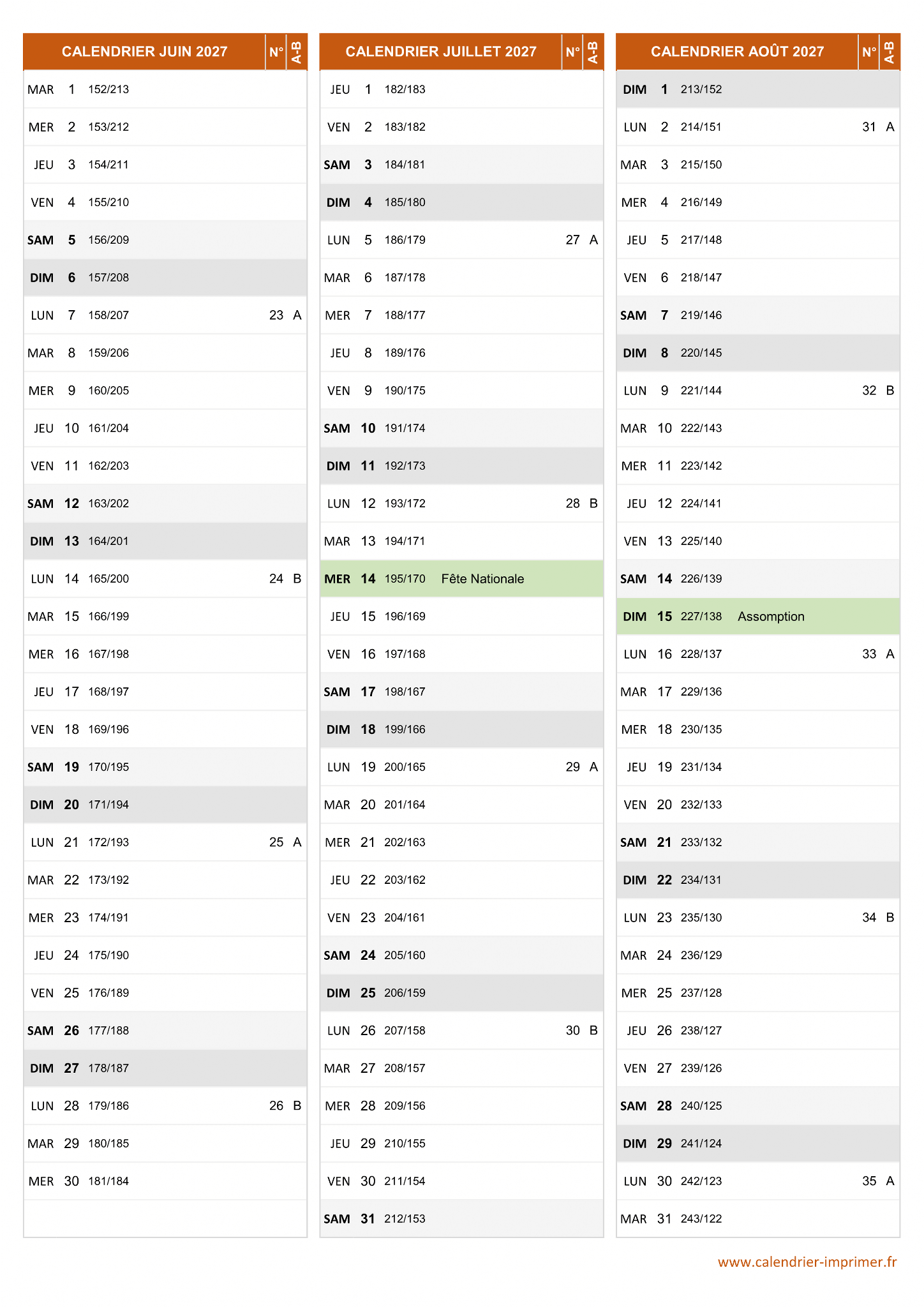The image size is (924, 1307).
Task: Click the CALENDRIER JUIN 2027 header
Action: pyautogui.click(x=144, y=52)
